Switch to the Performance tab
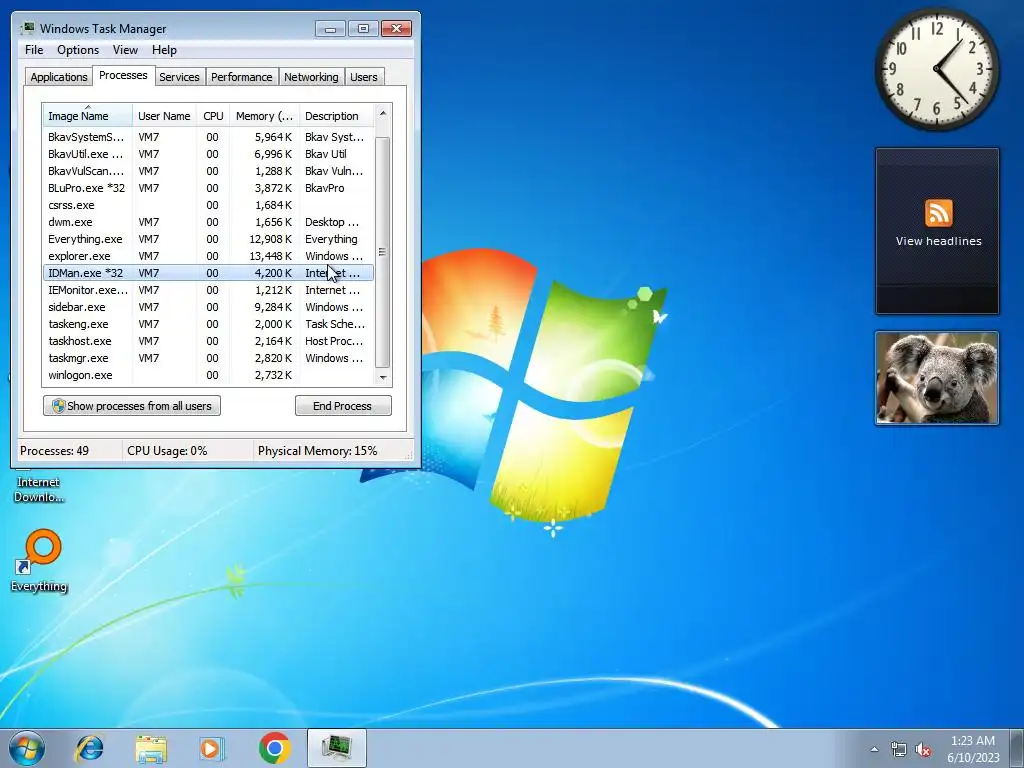 coord(241,77)
